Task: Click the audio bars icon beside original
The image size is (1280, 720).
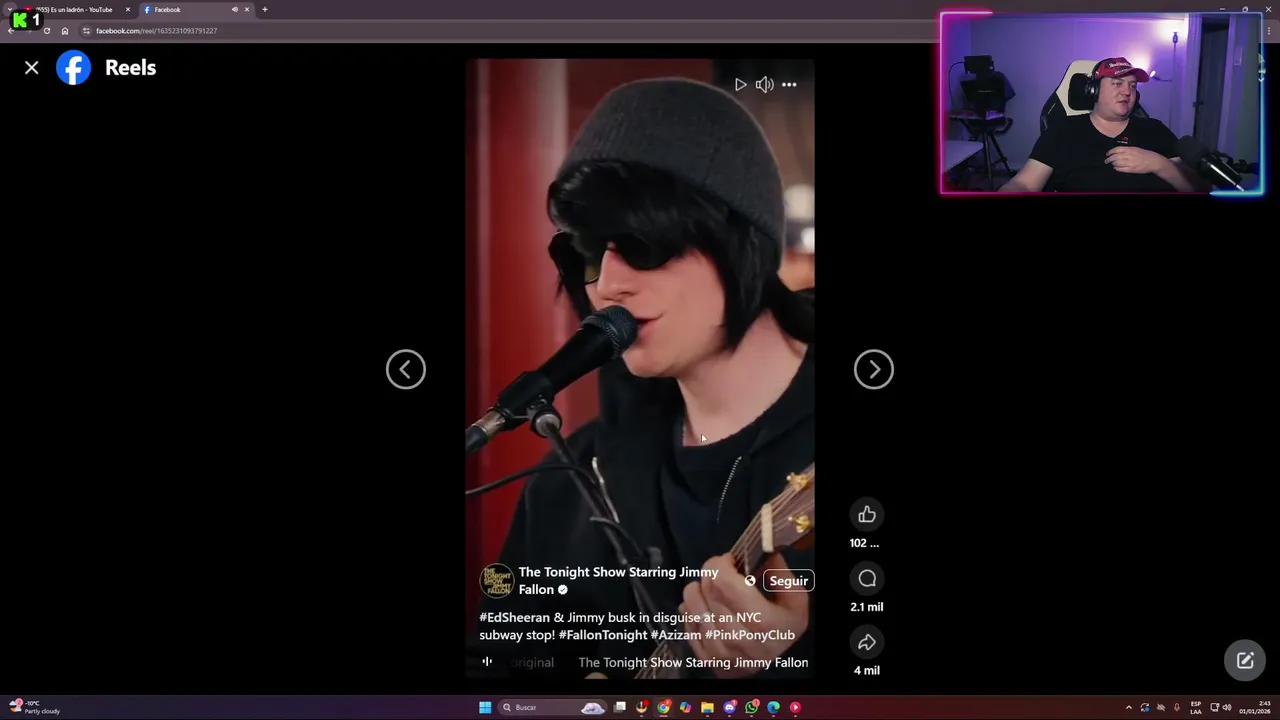Action: point(487,662)
